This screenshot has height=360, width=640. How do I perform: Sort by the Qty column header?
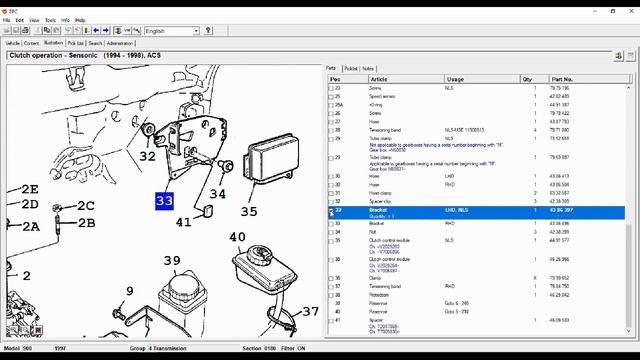click(x=534, y=79)
